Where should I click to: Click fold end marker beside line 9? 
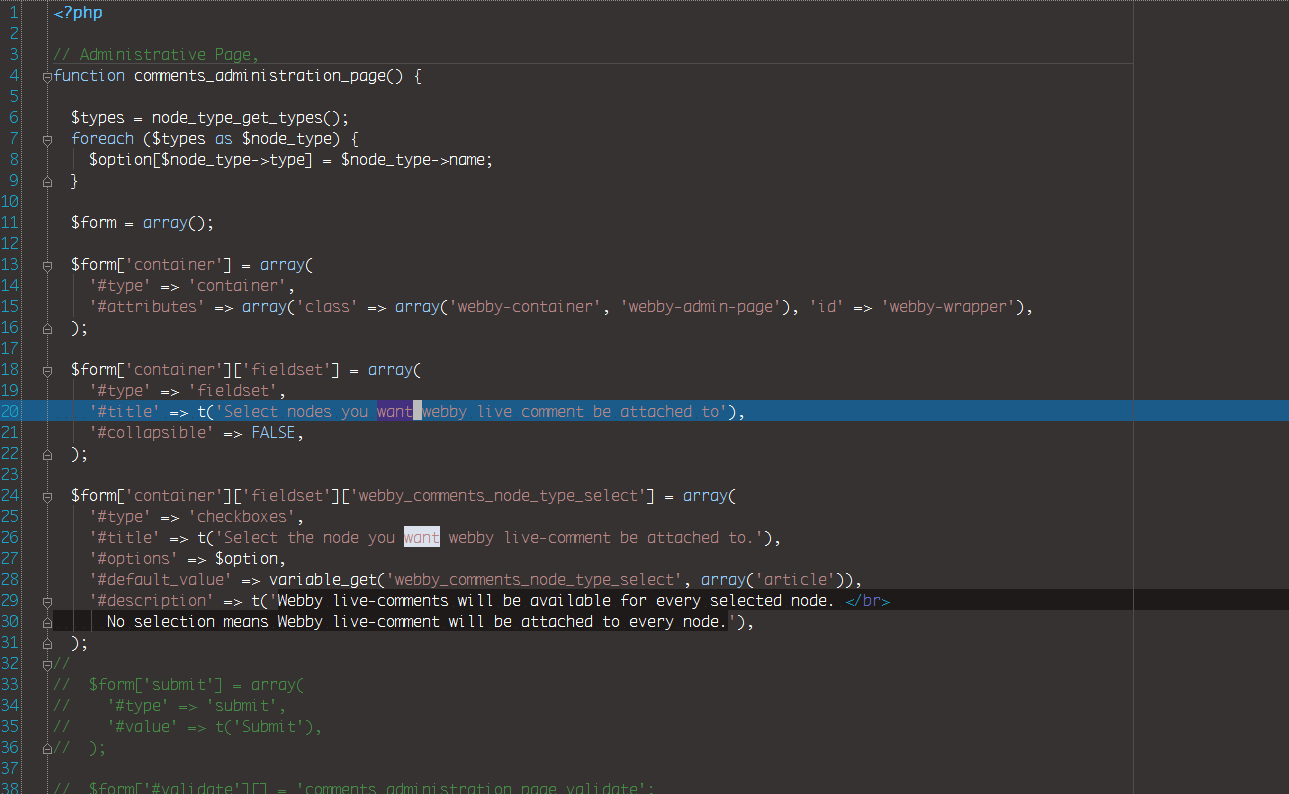[47, 181]
